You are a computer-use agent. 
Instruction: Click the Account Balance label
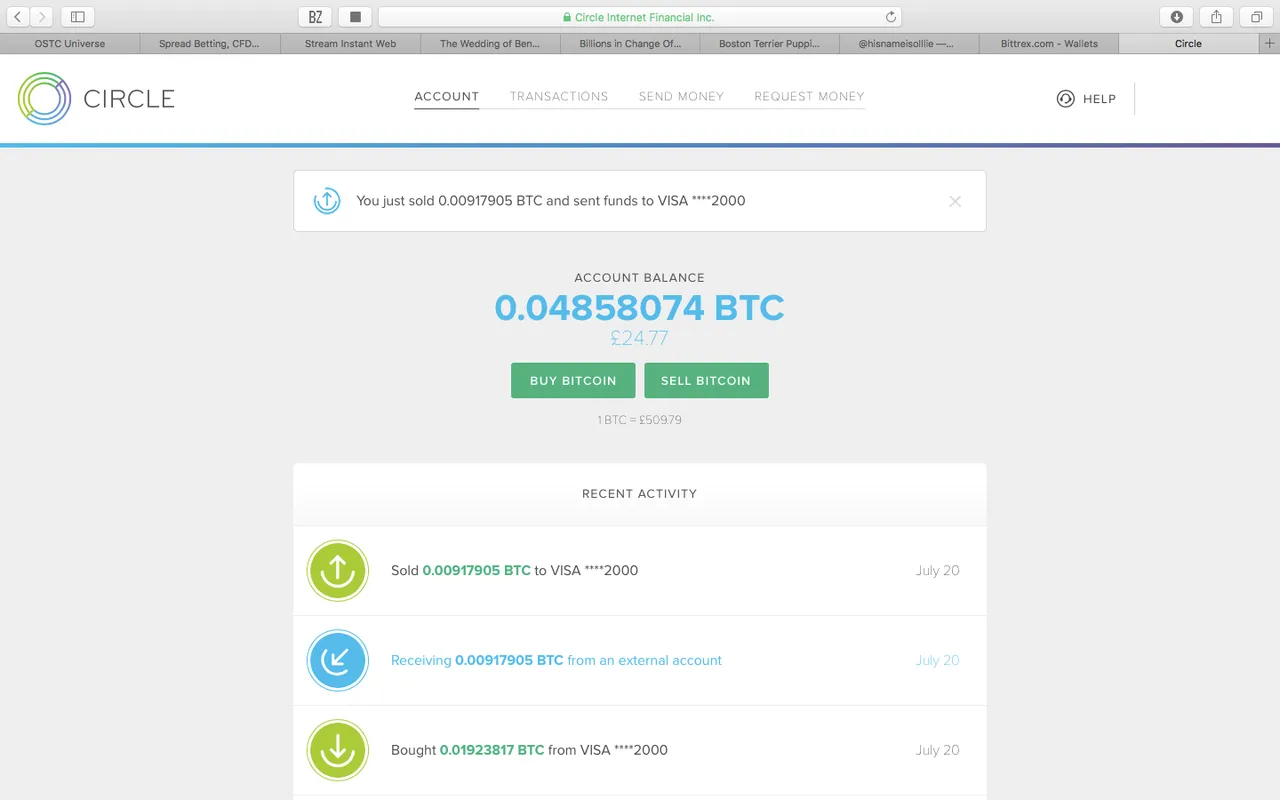tap(640, 278)
